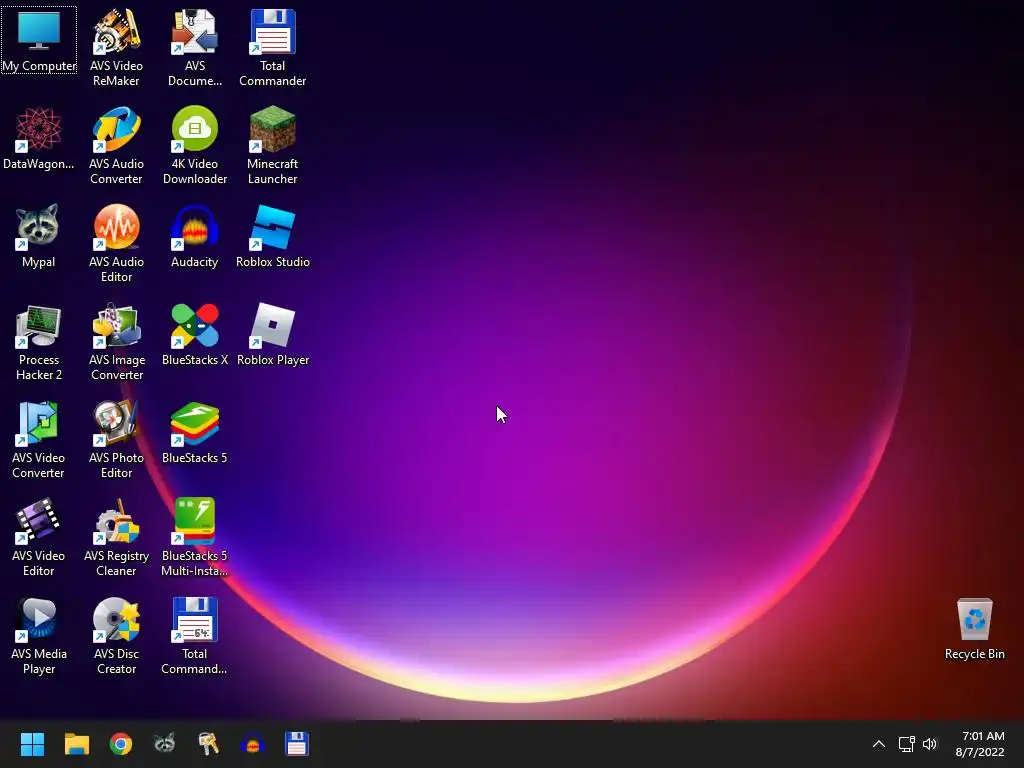
Task: Click the 4K Video Downloader shortcut
Action: click(195, 146)
